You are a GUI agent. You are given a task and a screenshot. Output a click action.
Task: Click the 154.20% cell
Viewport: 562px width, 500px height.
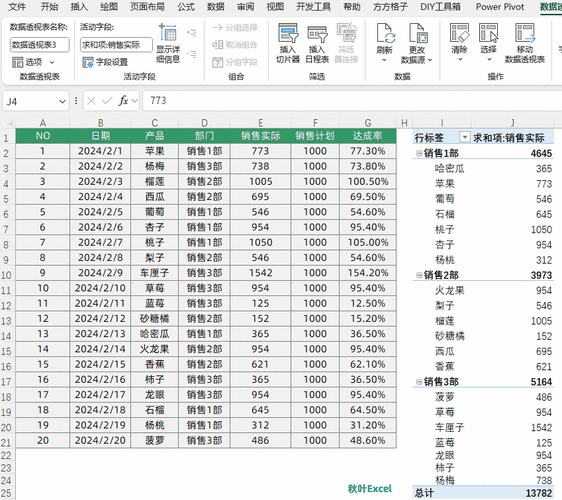click(368, 273)
